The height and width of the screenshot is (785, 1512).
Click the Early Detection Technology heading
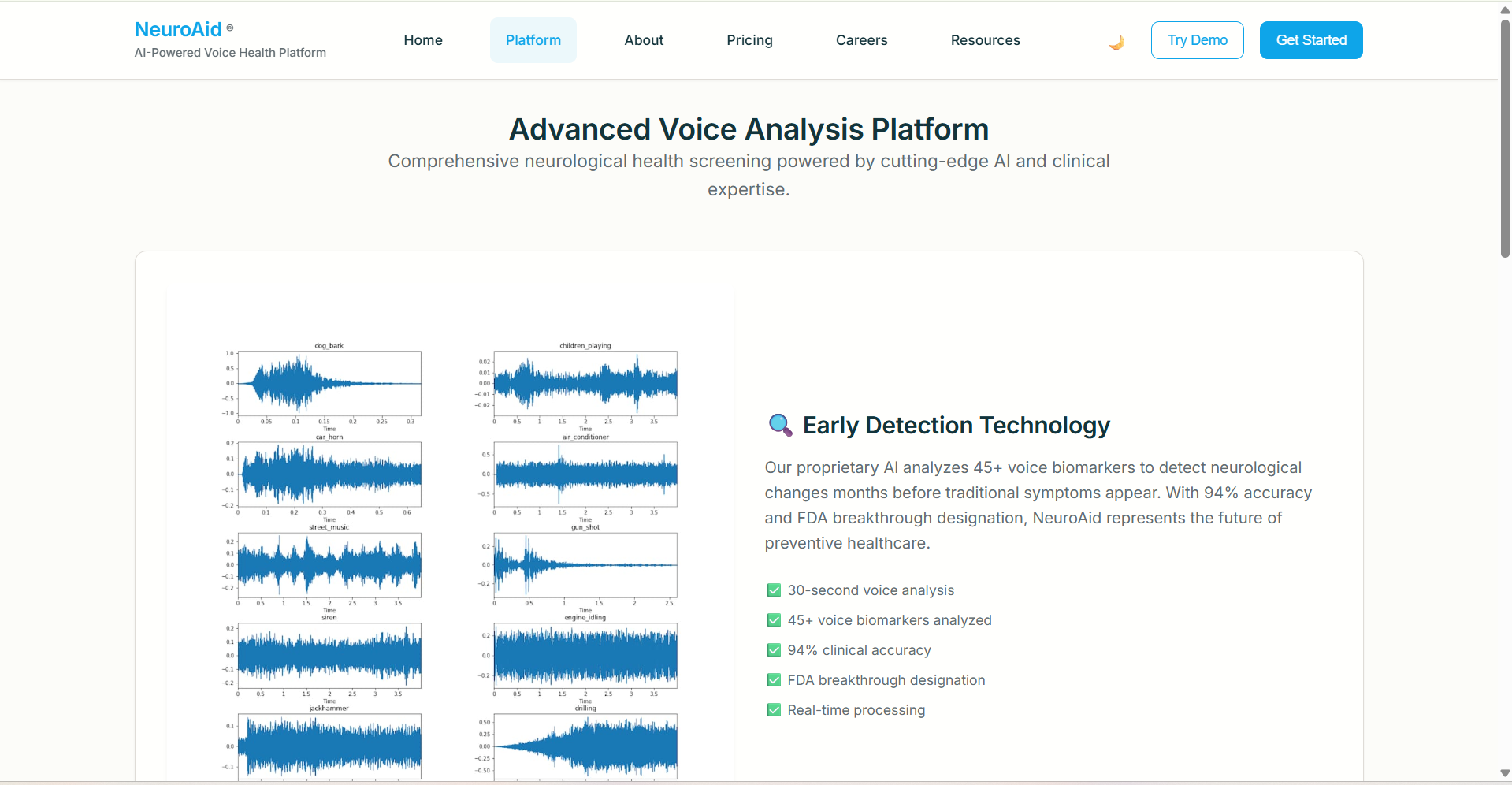coord(956,426)
